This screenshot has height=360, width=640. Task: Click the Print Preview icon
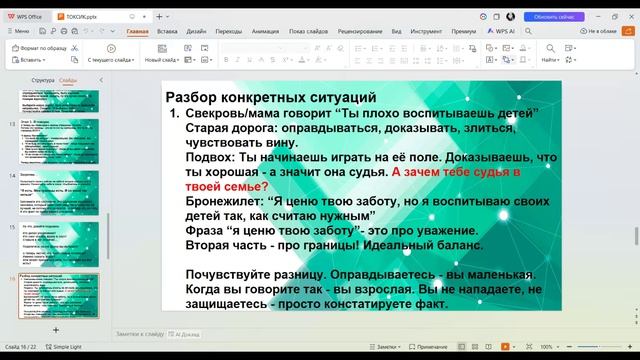[75, 31]
